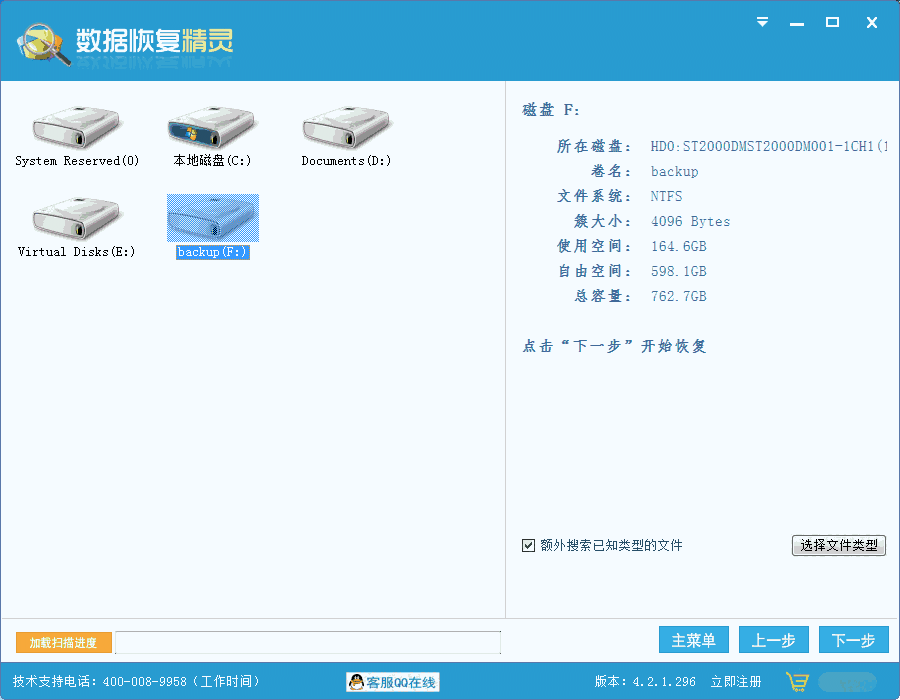Go back with 上一步 button
The image size is (900, 700).
coord(773,640)
